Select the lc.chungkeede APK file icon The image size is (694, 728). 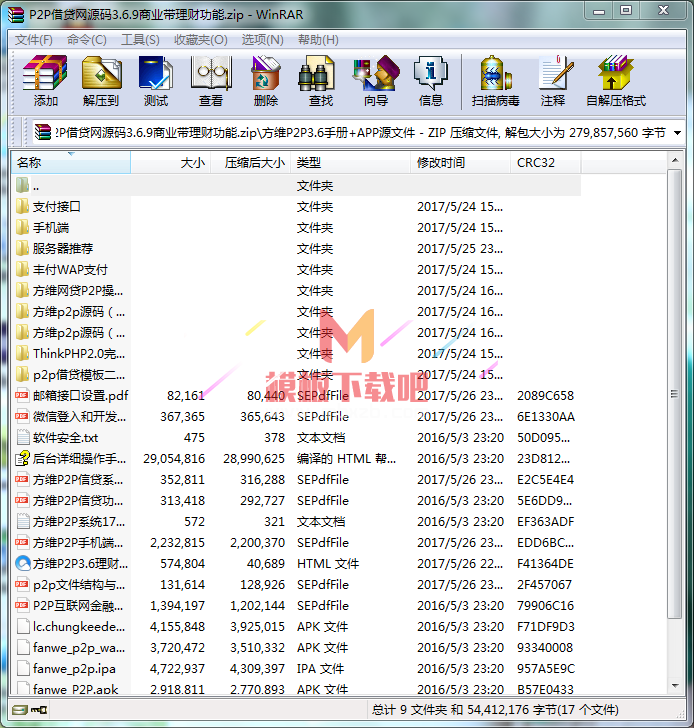[23, 626]
